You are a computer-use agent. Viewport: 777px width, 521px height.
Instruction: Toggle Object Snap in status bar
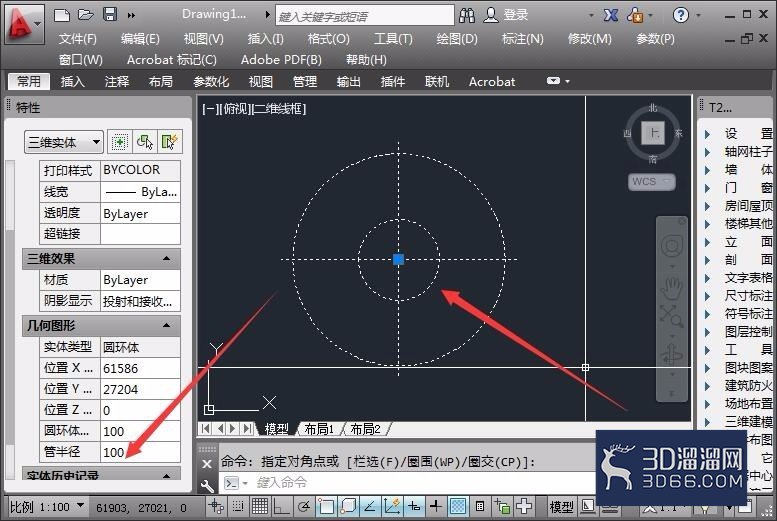coord(326,506)
